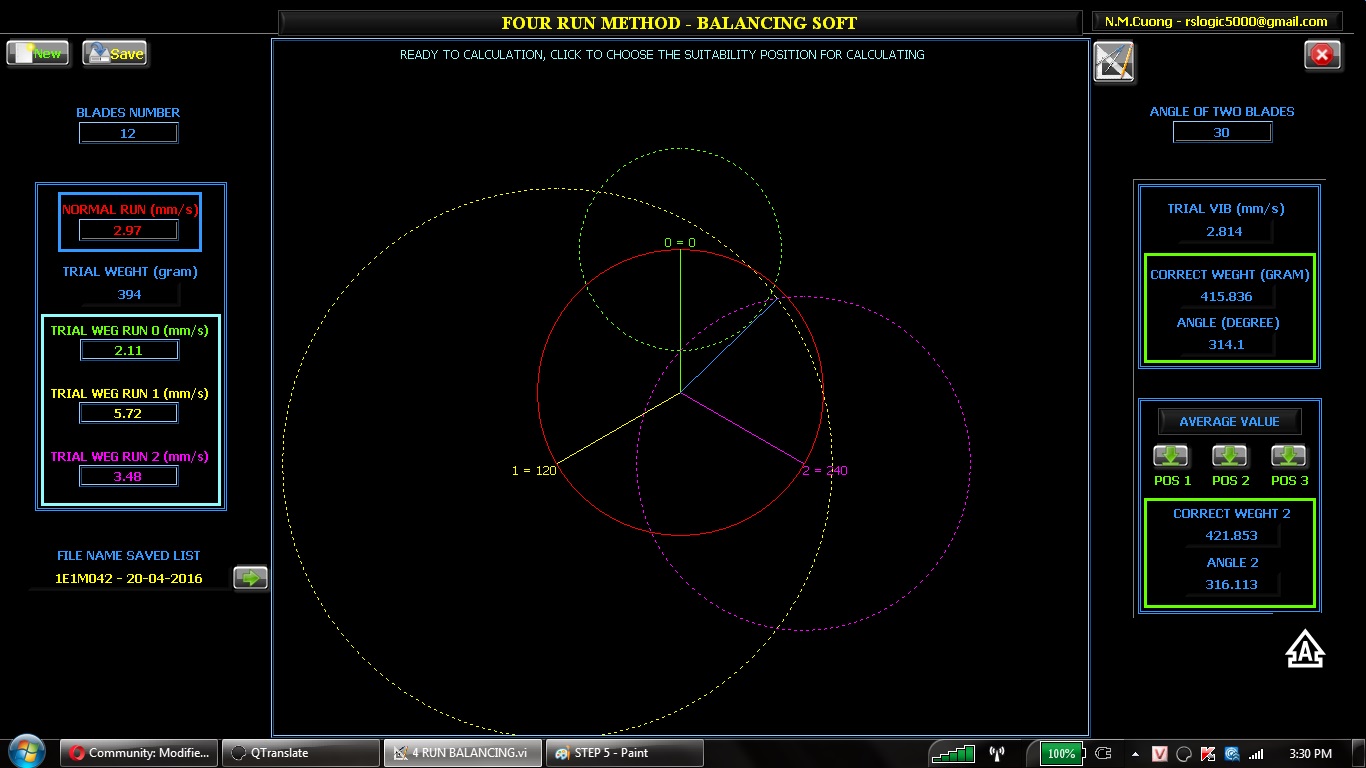Click the blue wave tray icon
Screen dimensions: 1366x768
(1232, 754)
